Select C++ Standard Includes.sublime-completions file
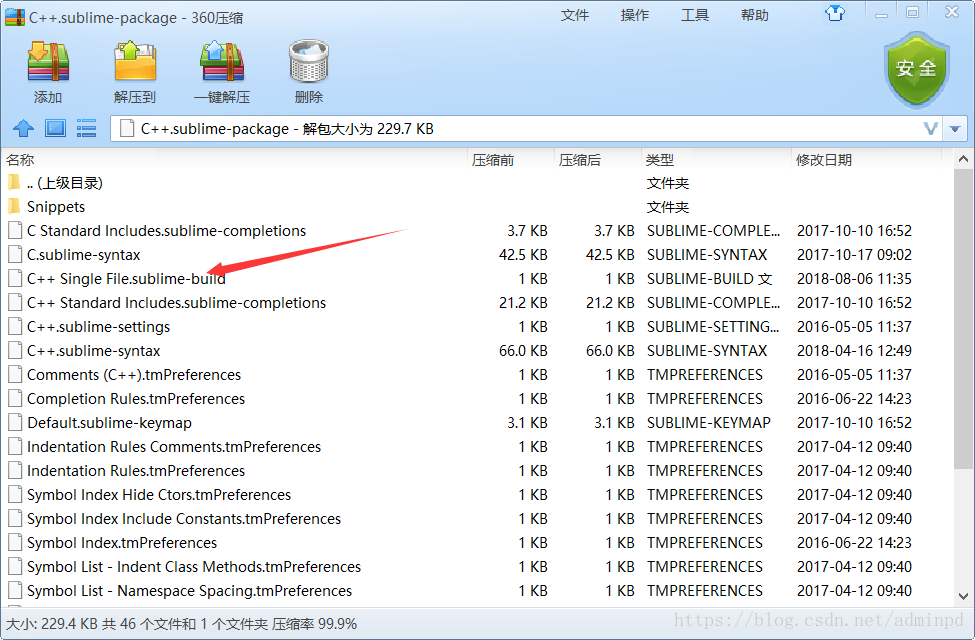 176,303
